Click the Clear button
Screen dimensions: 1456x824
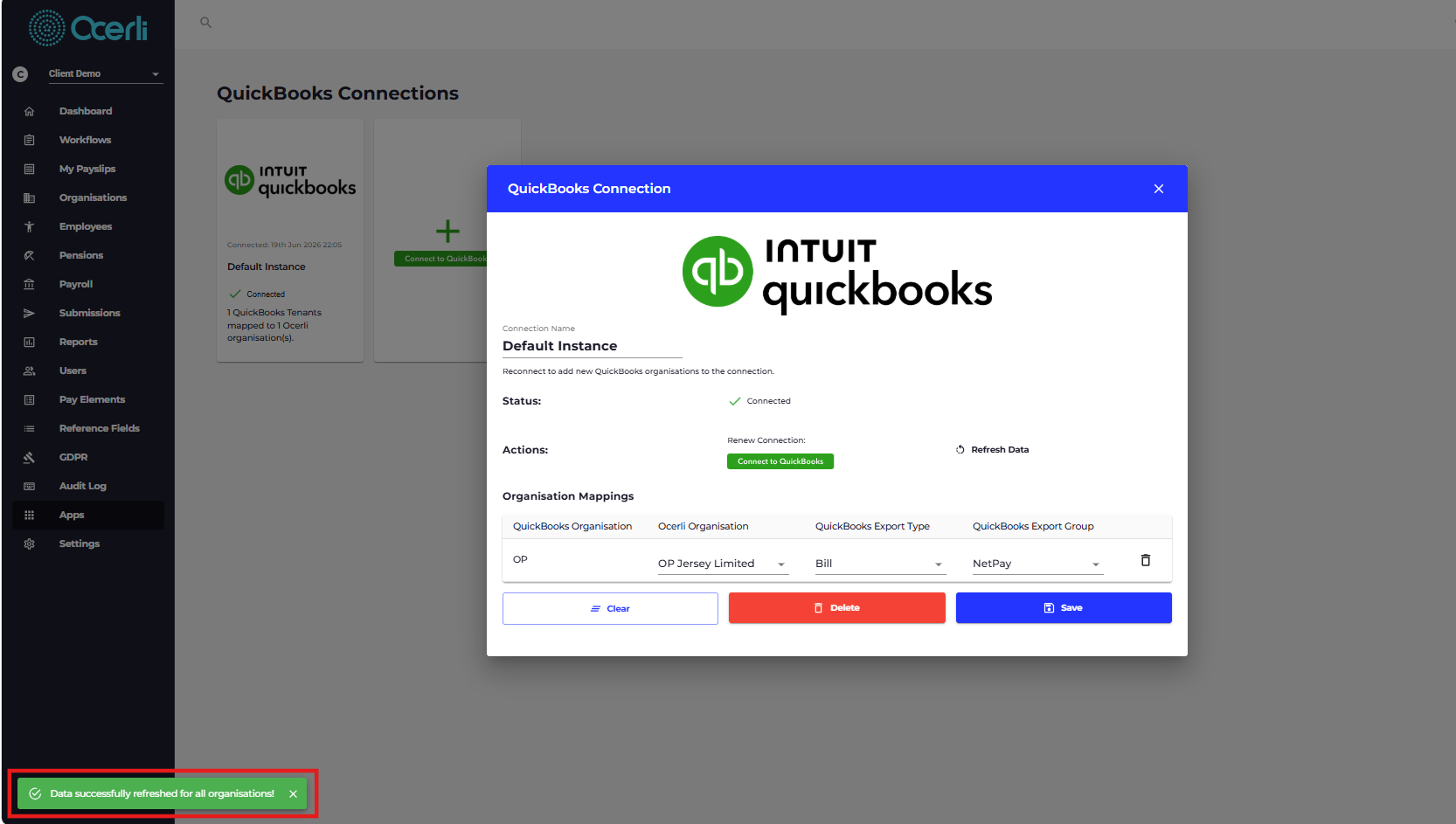[610, 609]
